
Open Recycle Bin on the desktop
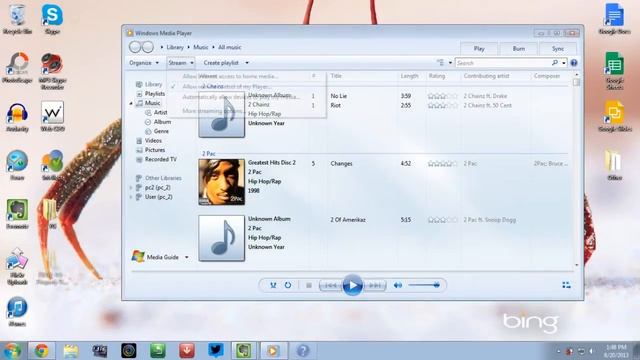(x=17, y=19)
